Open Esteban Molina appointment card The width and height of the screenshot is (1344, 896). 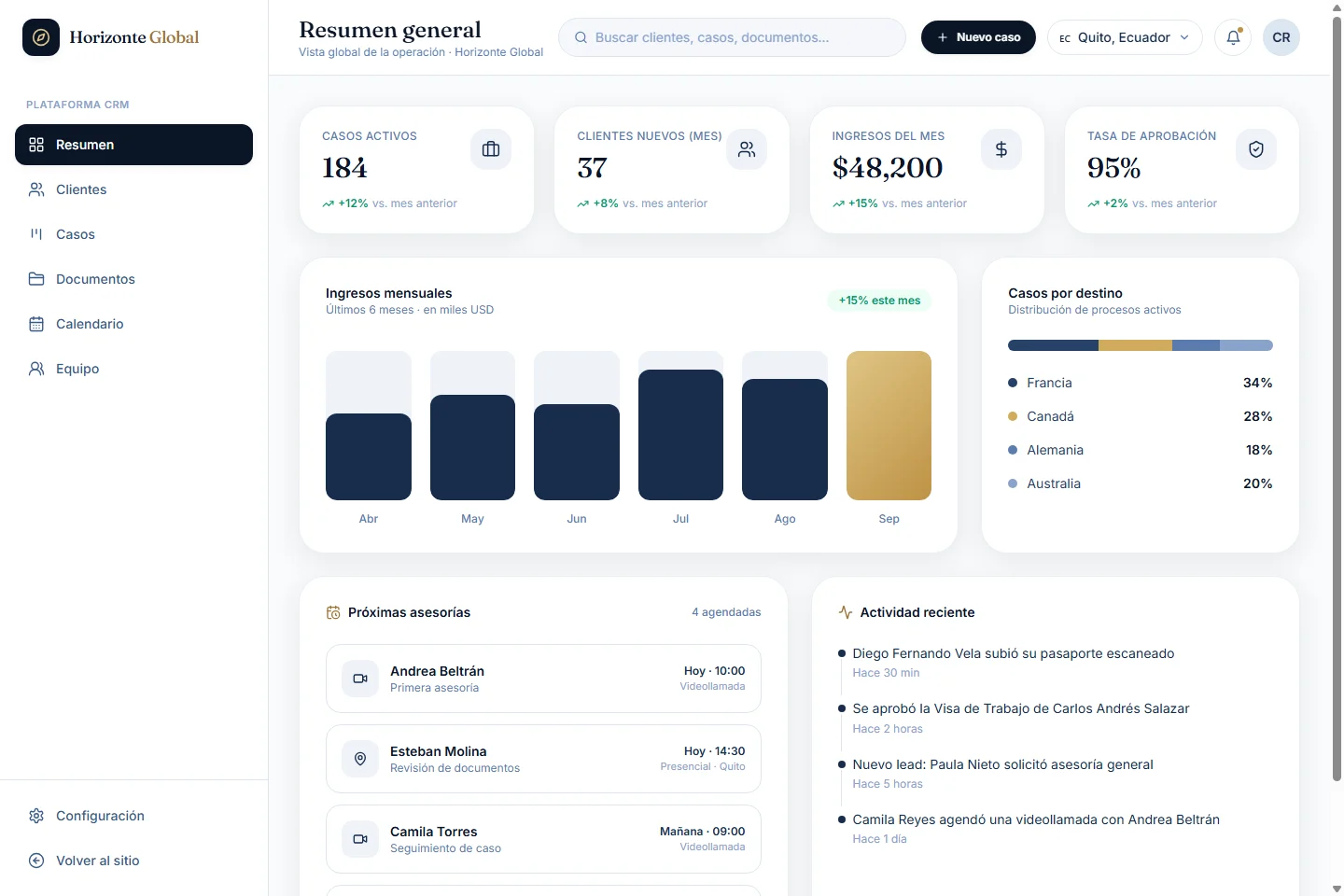tap(543, 759)
